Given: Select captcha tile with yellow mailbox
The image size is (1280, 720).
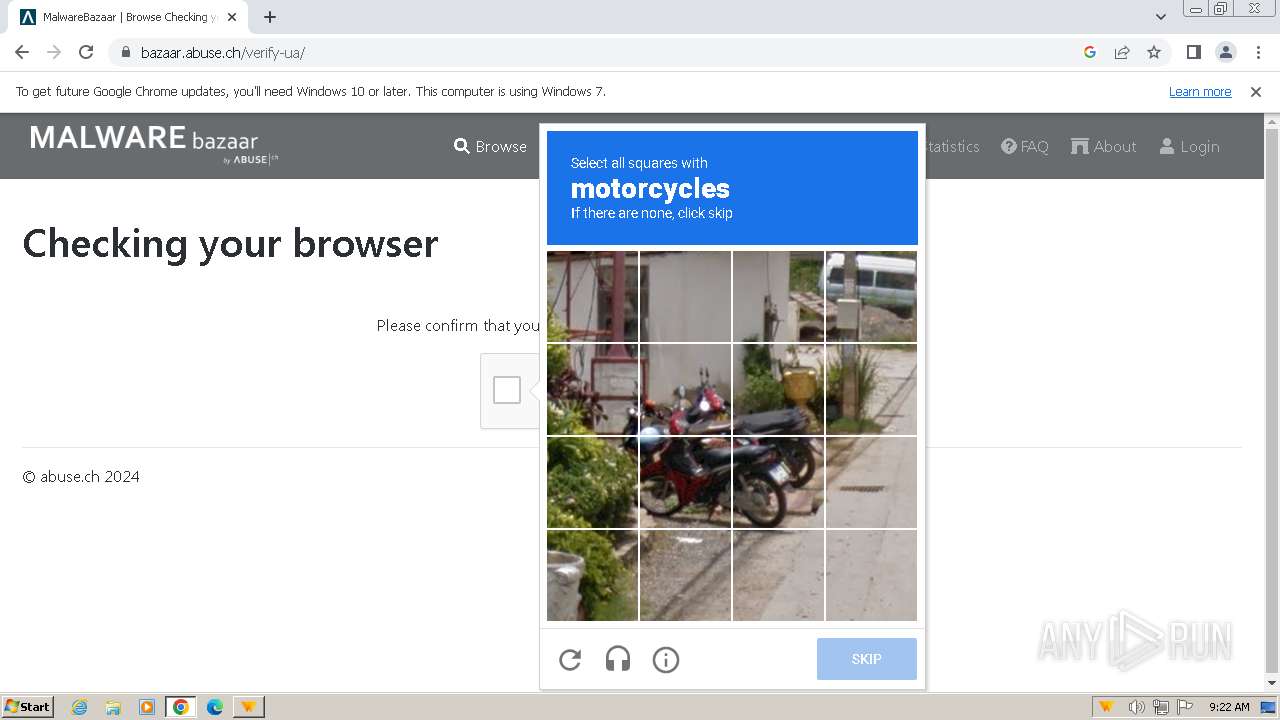Looking at the screenshot, I should (x=778, y=390).
